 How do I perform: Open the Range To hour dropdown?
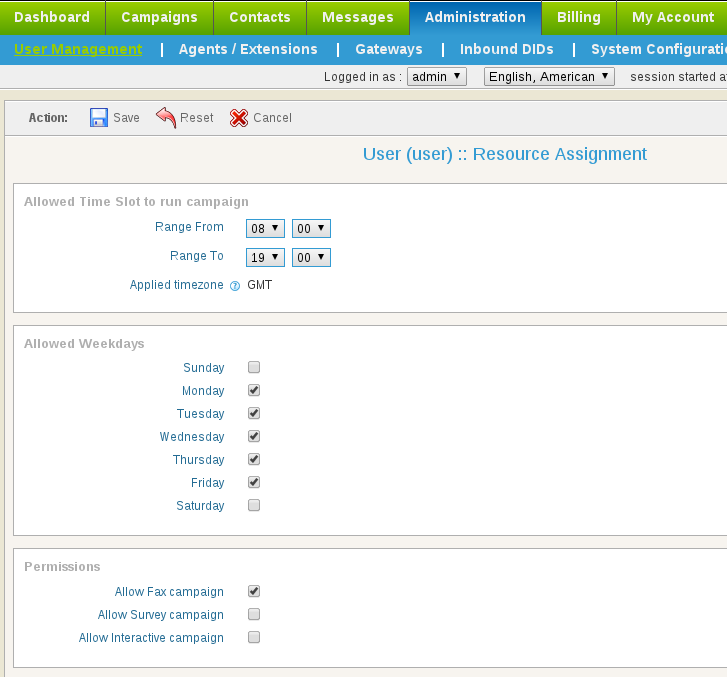[265, 258]
